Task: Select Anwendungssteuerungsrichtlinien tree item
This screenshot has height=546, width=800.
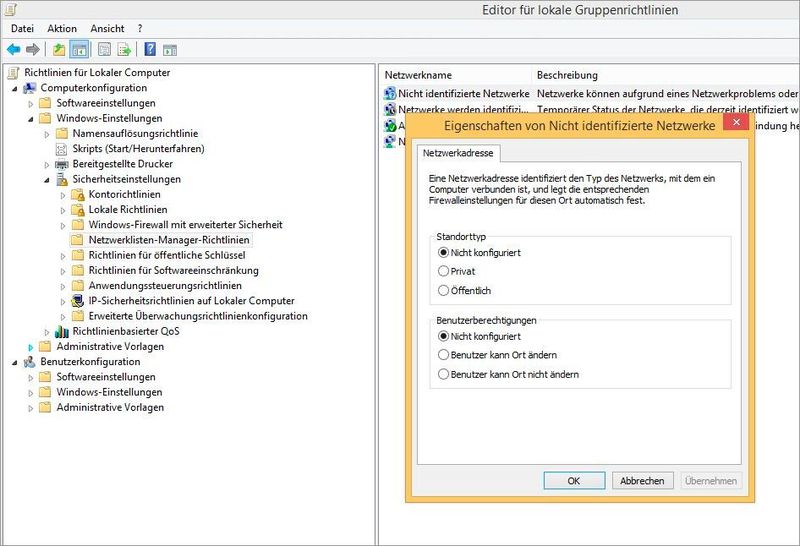Action: click(x=165, y=286)
